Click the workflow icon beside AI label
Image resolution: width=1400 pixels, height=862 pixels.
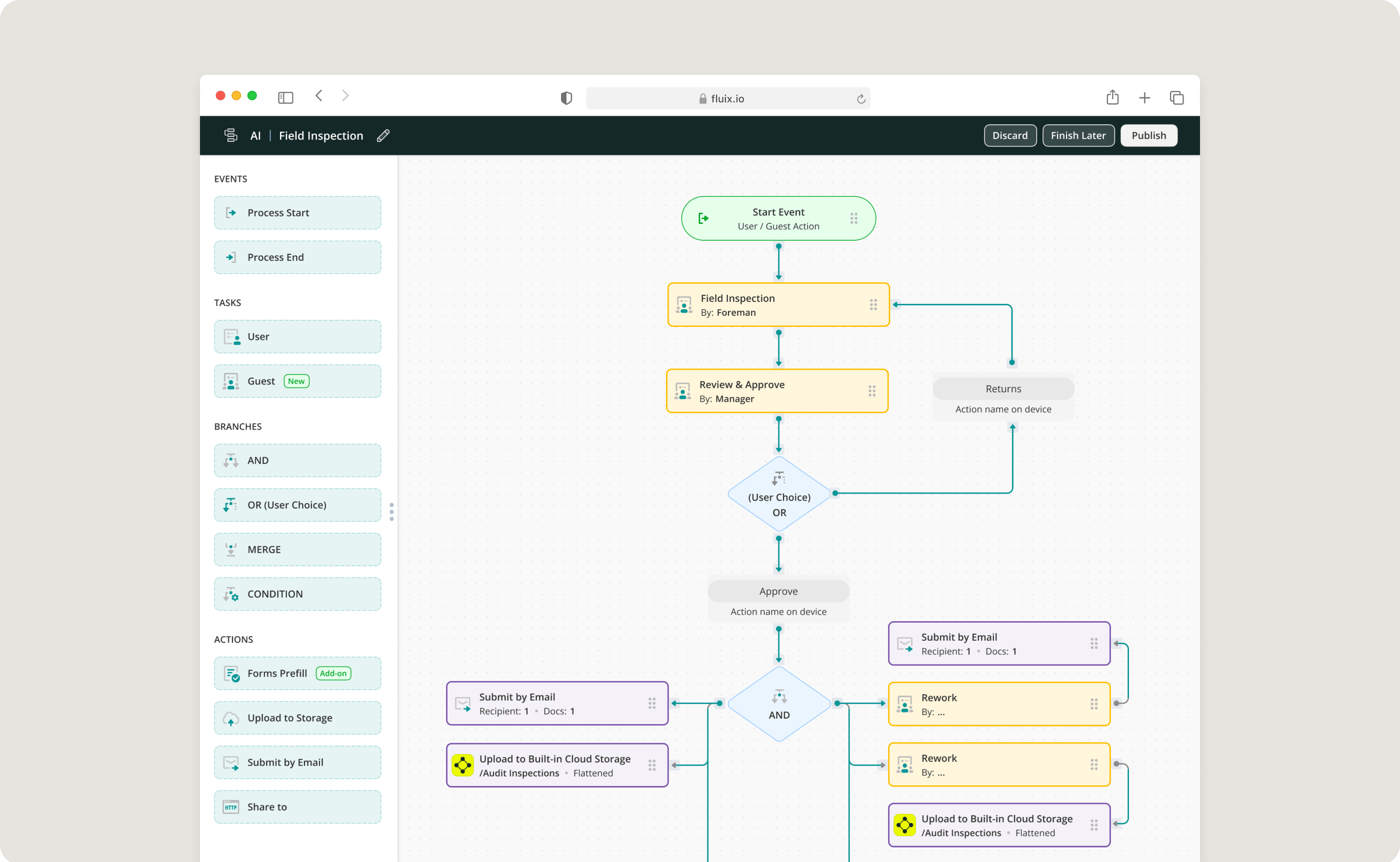231,136
